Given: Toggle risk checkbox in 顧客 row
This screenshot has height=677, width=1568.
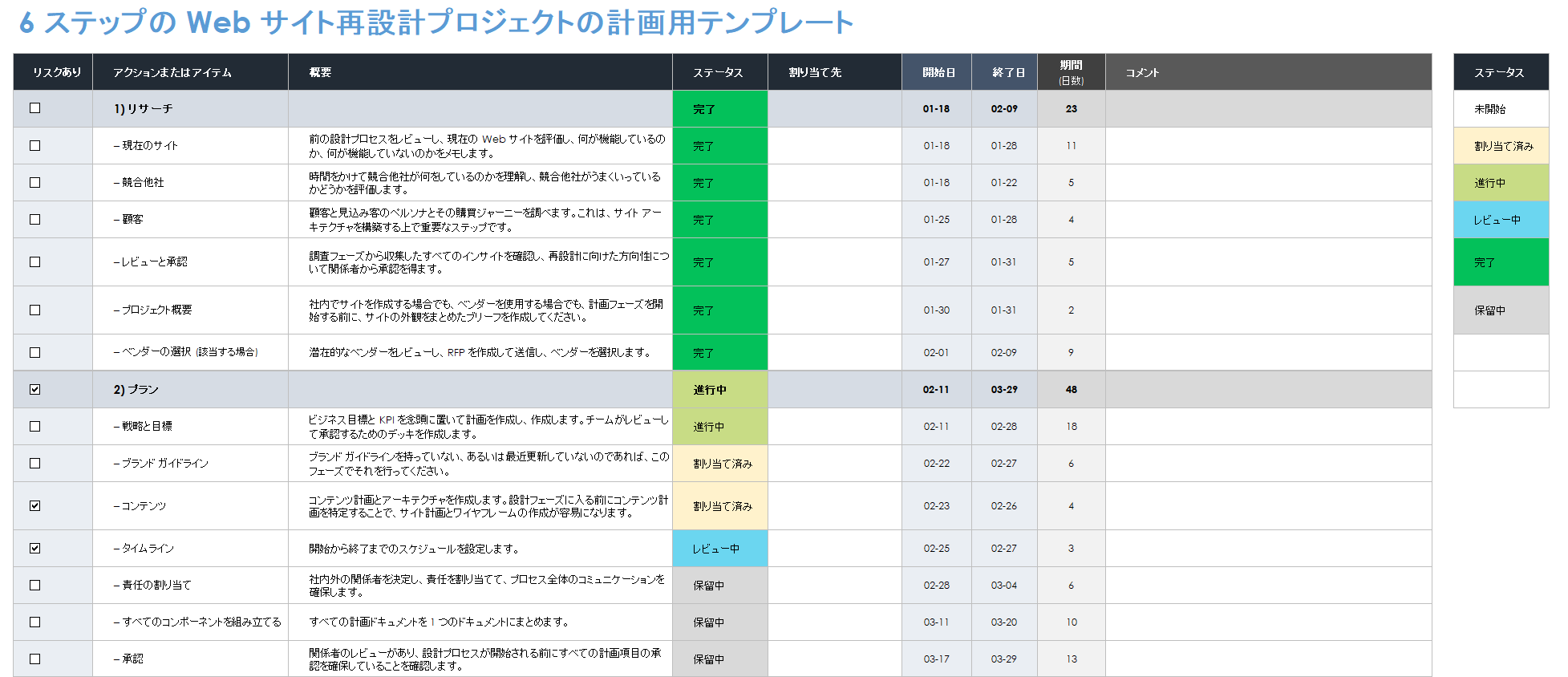Looking at the screenshot, I should (34, 220).
